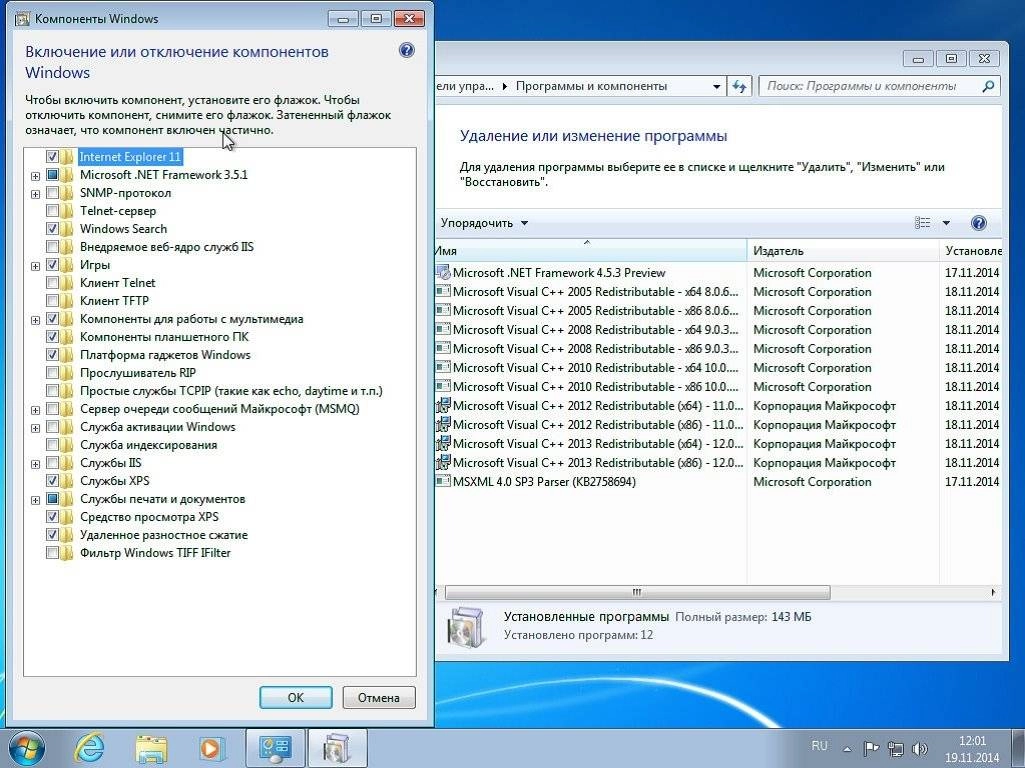Select Удаленное разностное сжатие item

tap(163, 535)
